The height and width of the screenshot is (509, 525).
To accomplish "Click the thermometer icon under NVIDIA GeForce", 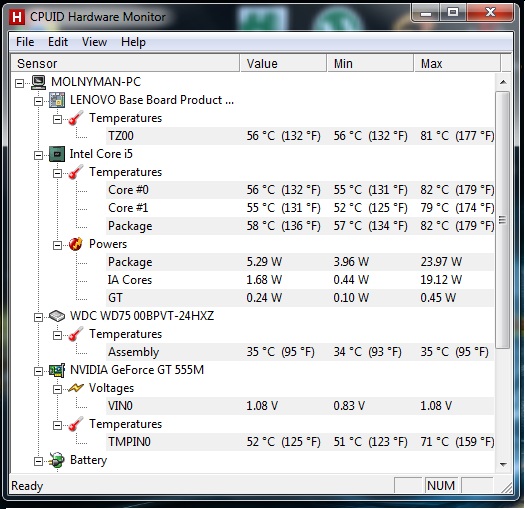I will point(76,424).
